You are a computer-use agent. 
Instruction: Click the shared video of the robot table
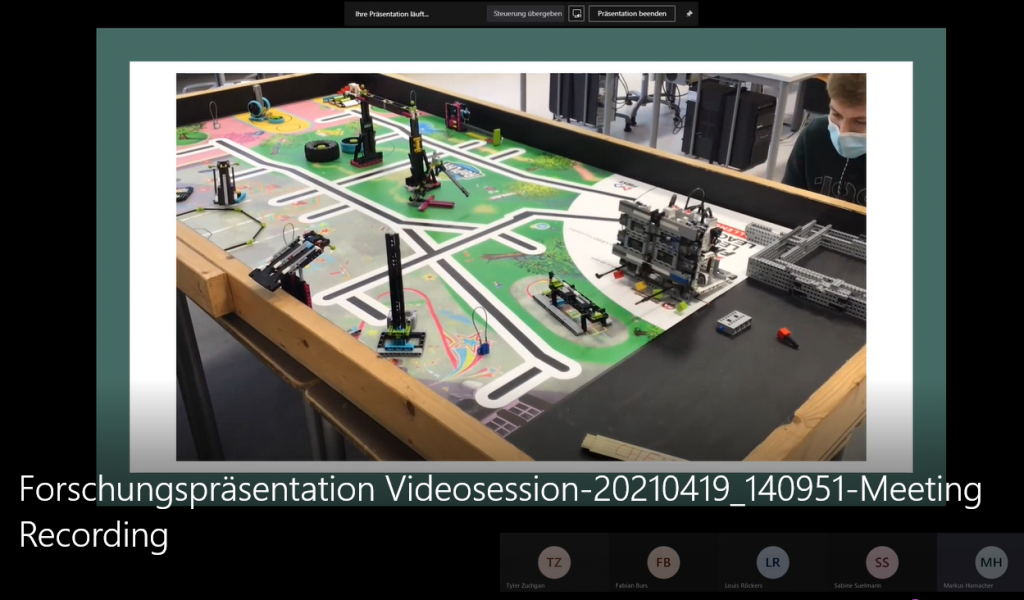tap(520, 266)
